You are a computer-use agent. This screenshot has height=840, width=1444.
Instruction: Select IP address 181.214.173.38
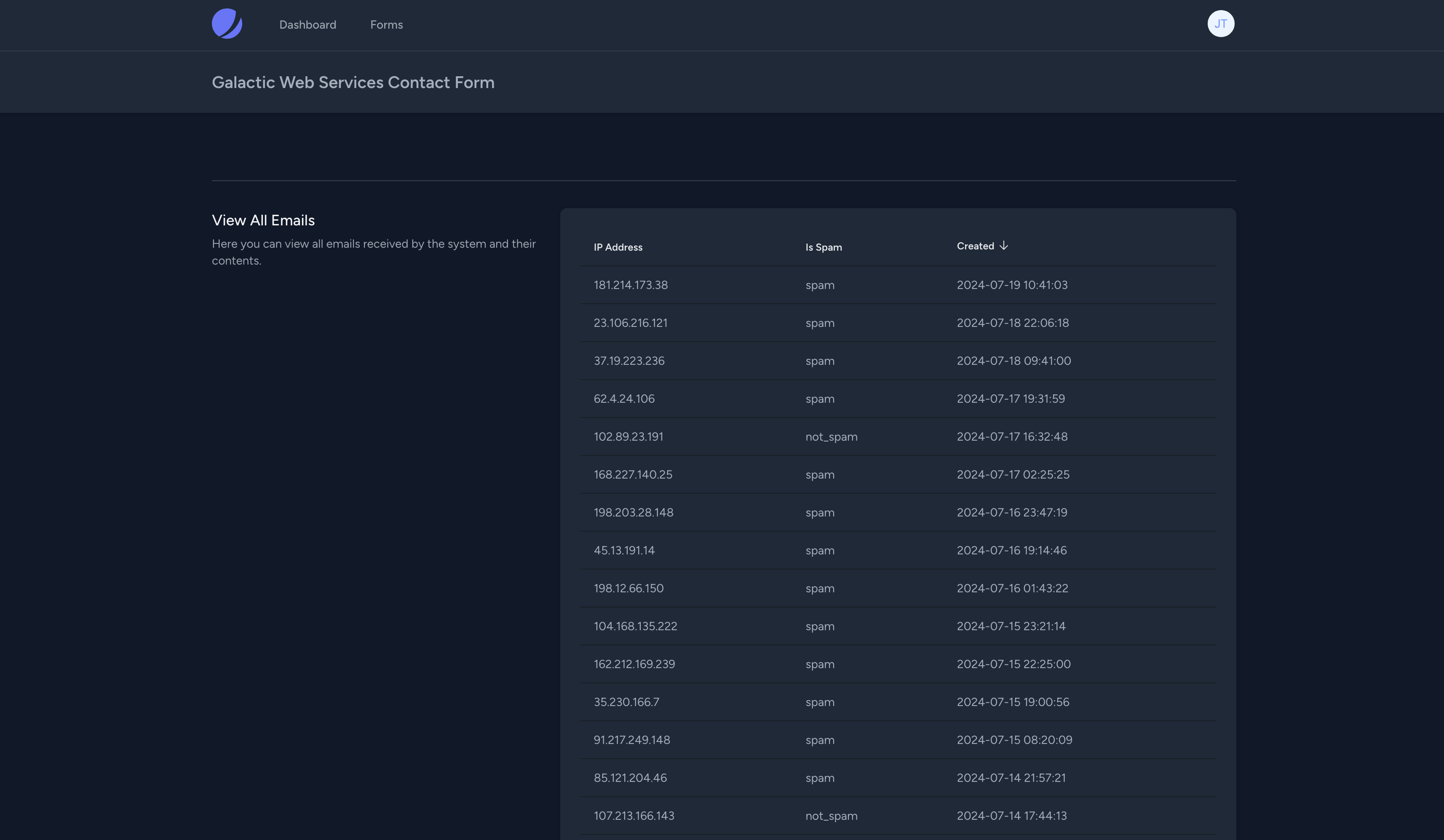[x=630, y=285]
